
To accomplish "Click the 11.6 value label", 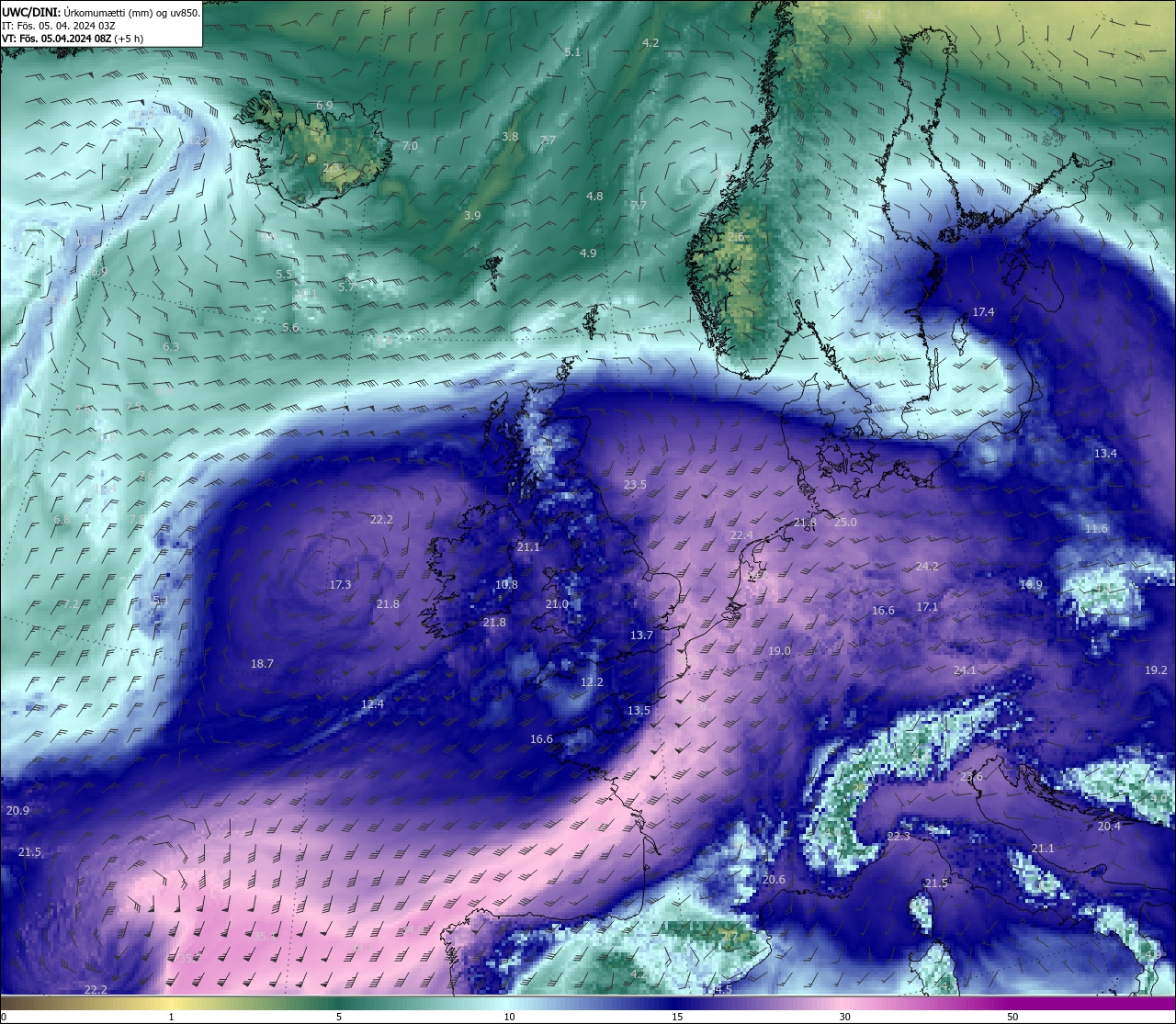I will (1096, 529).
